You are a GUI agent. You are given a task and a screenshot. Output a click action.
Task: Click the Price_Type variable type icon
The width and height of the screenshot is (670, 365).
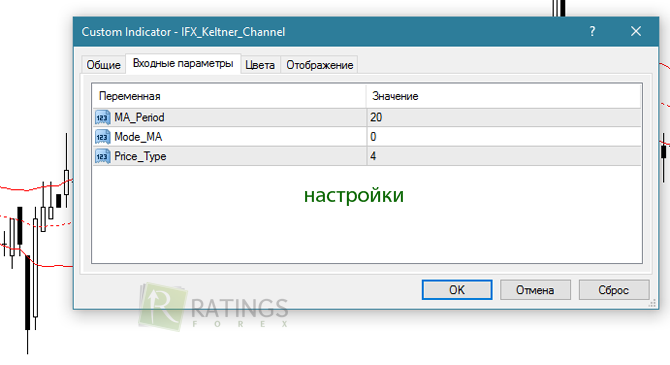[x=102, y=156]
